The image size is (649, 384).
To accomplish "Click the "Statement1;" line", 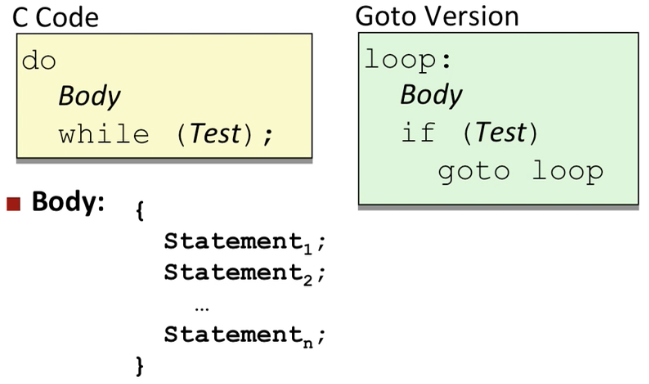I will [245, 242].
